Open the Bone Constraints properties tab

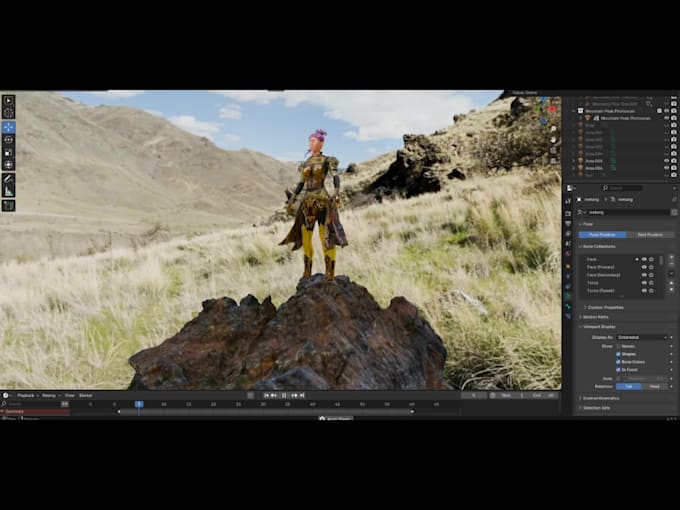click(568, 317)
